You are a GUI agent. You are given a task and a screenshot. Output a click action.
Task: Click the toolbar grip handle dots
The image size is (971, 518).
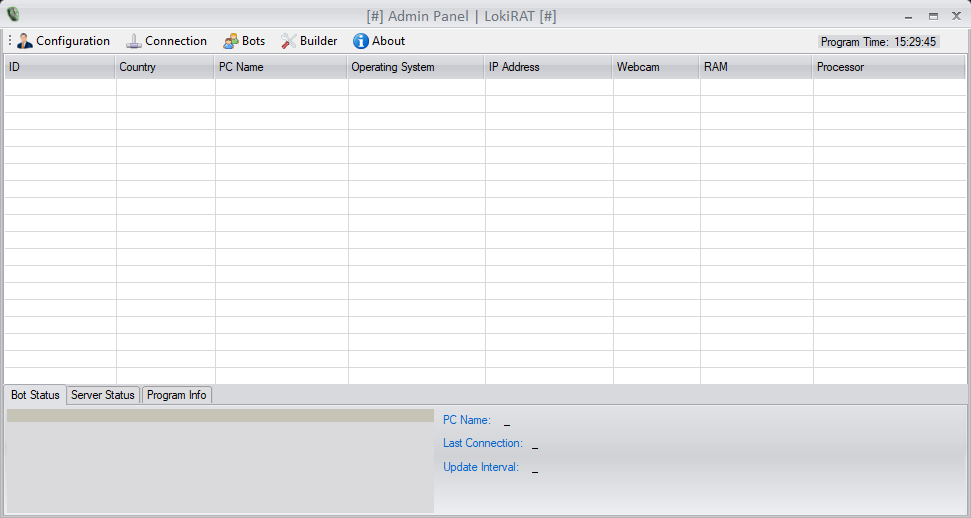pyautogui.click(x=9, y=41)
